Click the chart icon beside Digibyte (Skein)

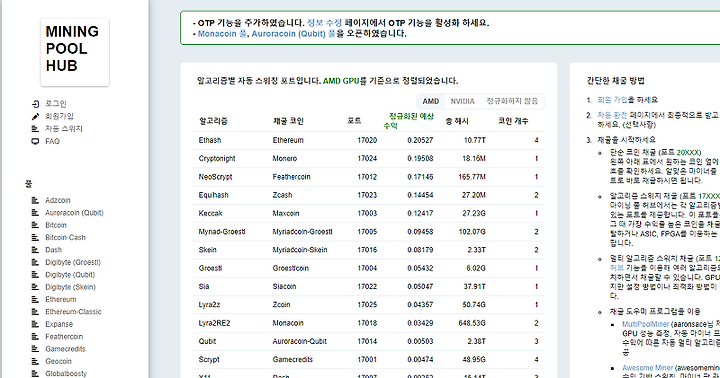coord(35,287)
